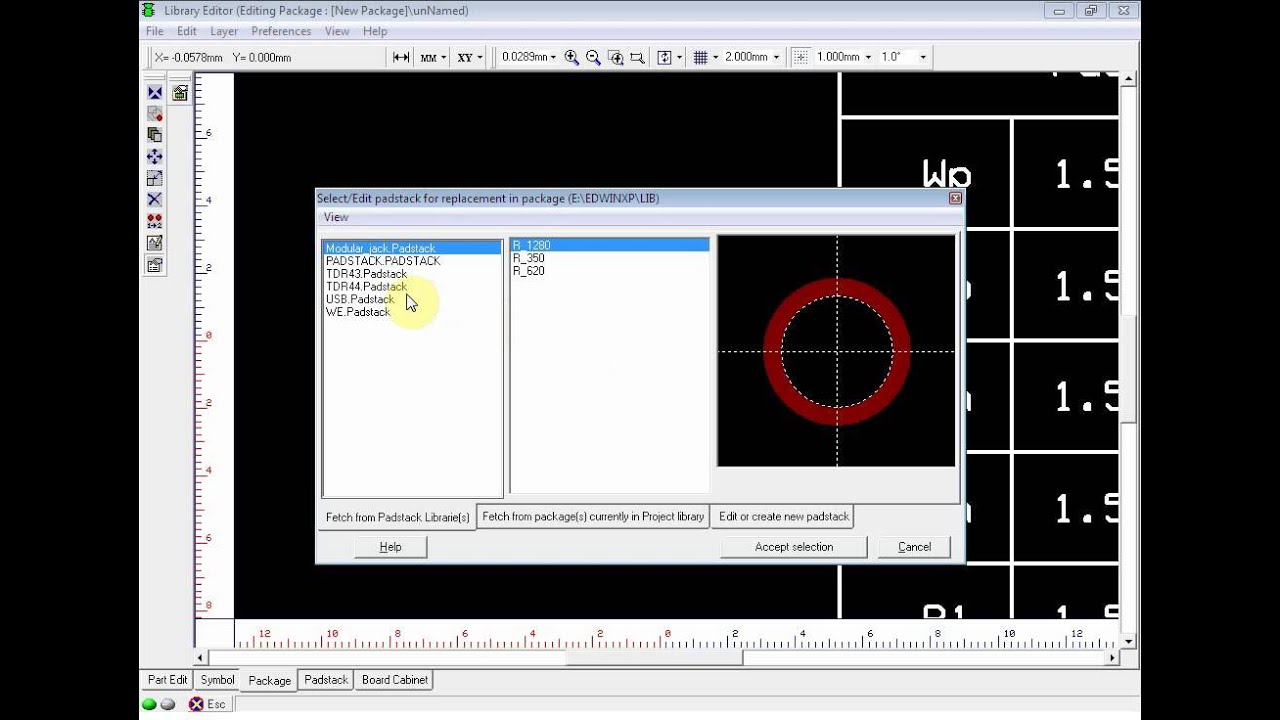This screenshot has width=1280, height=720.
Task: Open the Preferences menu
Action: (281, 31)
